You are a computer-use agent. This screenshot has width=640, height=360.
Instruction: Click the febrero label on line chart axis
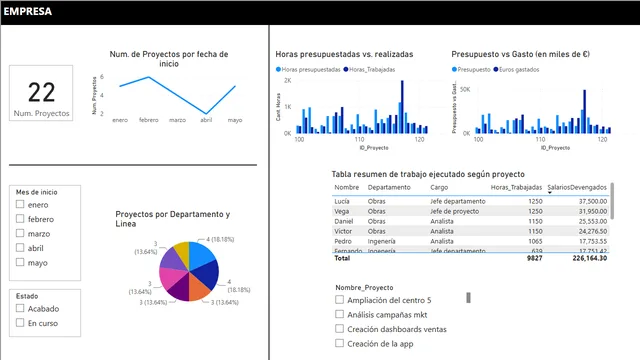[149, 120]
